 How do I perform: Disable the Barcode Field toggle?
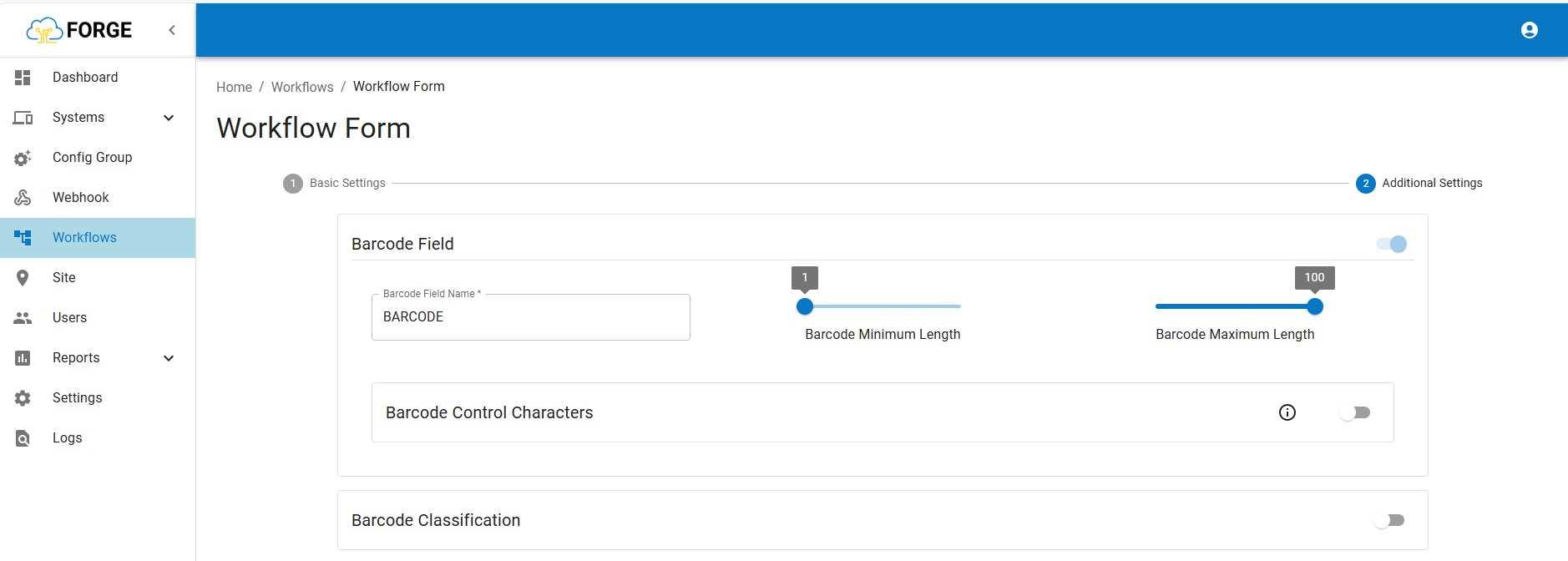(1391, 244)
